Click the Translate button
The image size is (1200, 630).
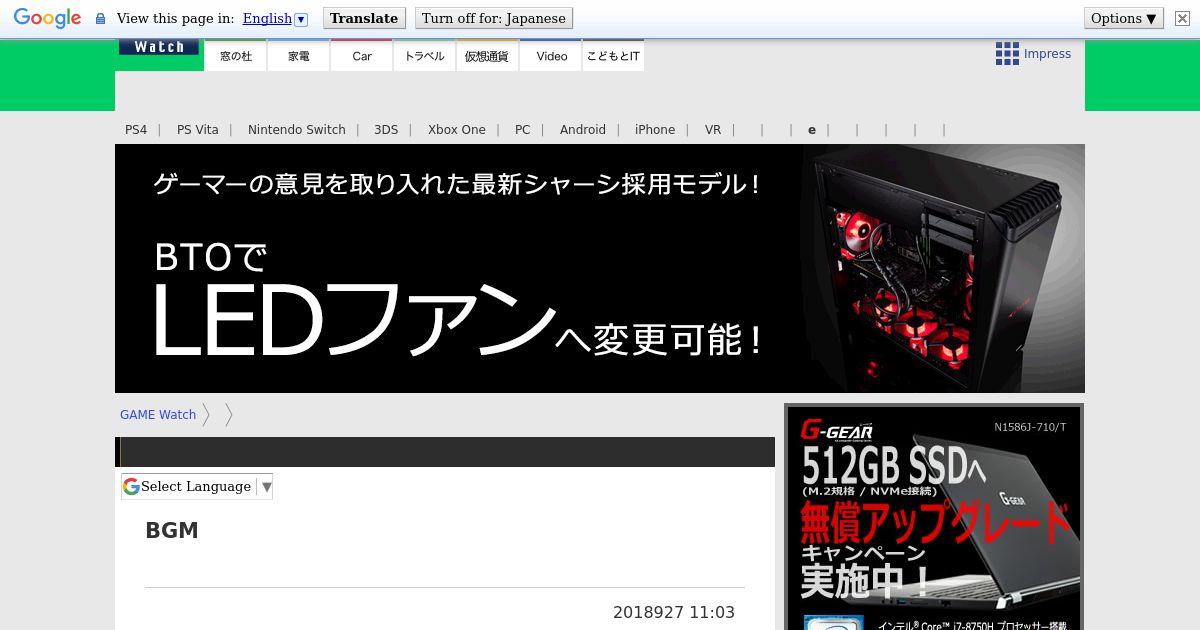click(364, 18)
